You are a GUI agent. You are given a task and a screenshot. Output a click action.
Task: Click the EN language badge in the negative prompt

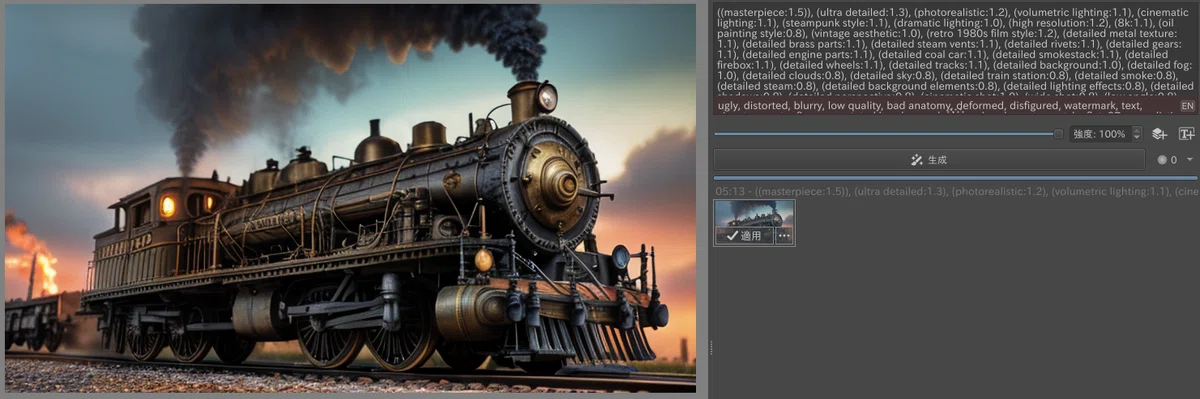click(1187, 105)
